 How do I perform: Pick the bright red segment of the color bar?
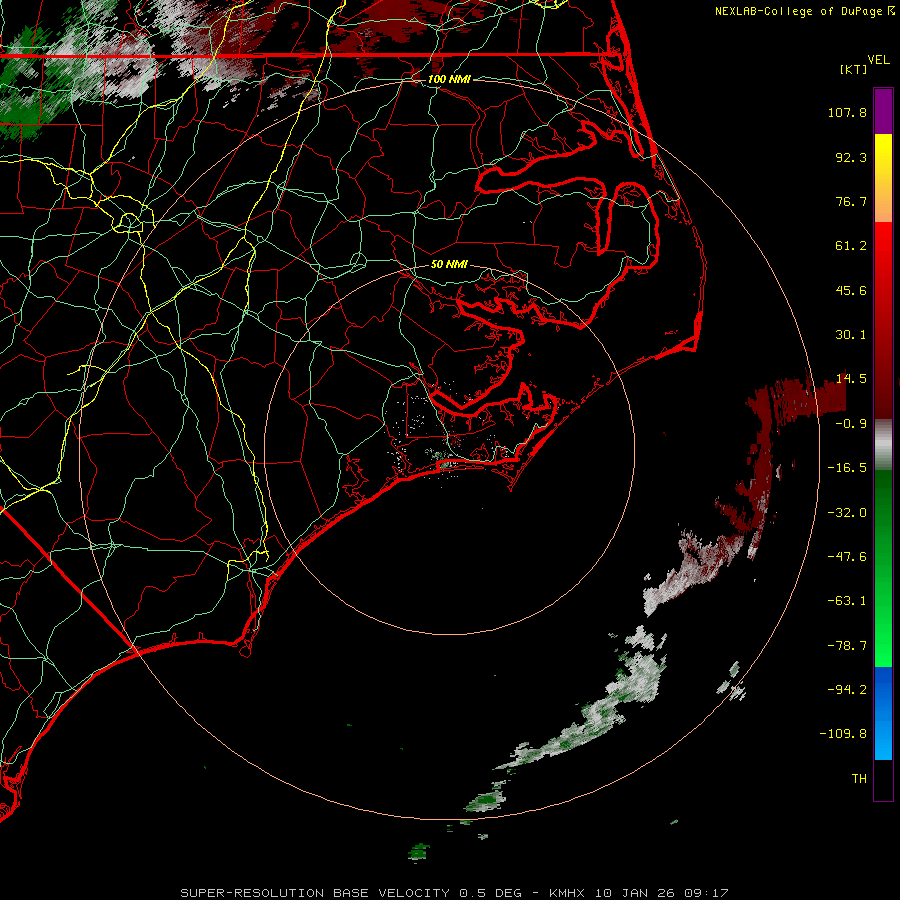coord(883,253)
